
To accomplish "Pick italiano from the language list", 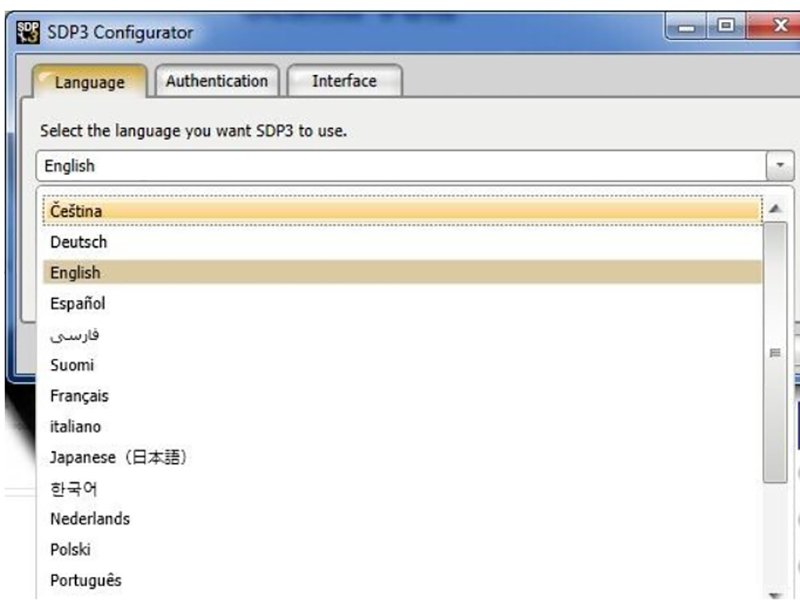I will (x=402, y=426).
